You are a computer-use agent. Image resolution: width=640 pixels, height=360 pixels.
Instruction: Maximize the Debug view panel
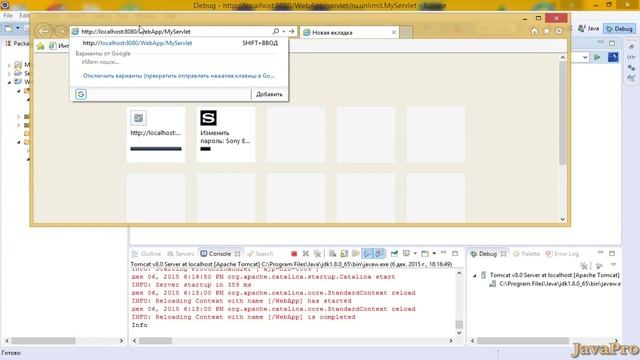(x=612, y=253)
